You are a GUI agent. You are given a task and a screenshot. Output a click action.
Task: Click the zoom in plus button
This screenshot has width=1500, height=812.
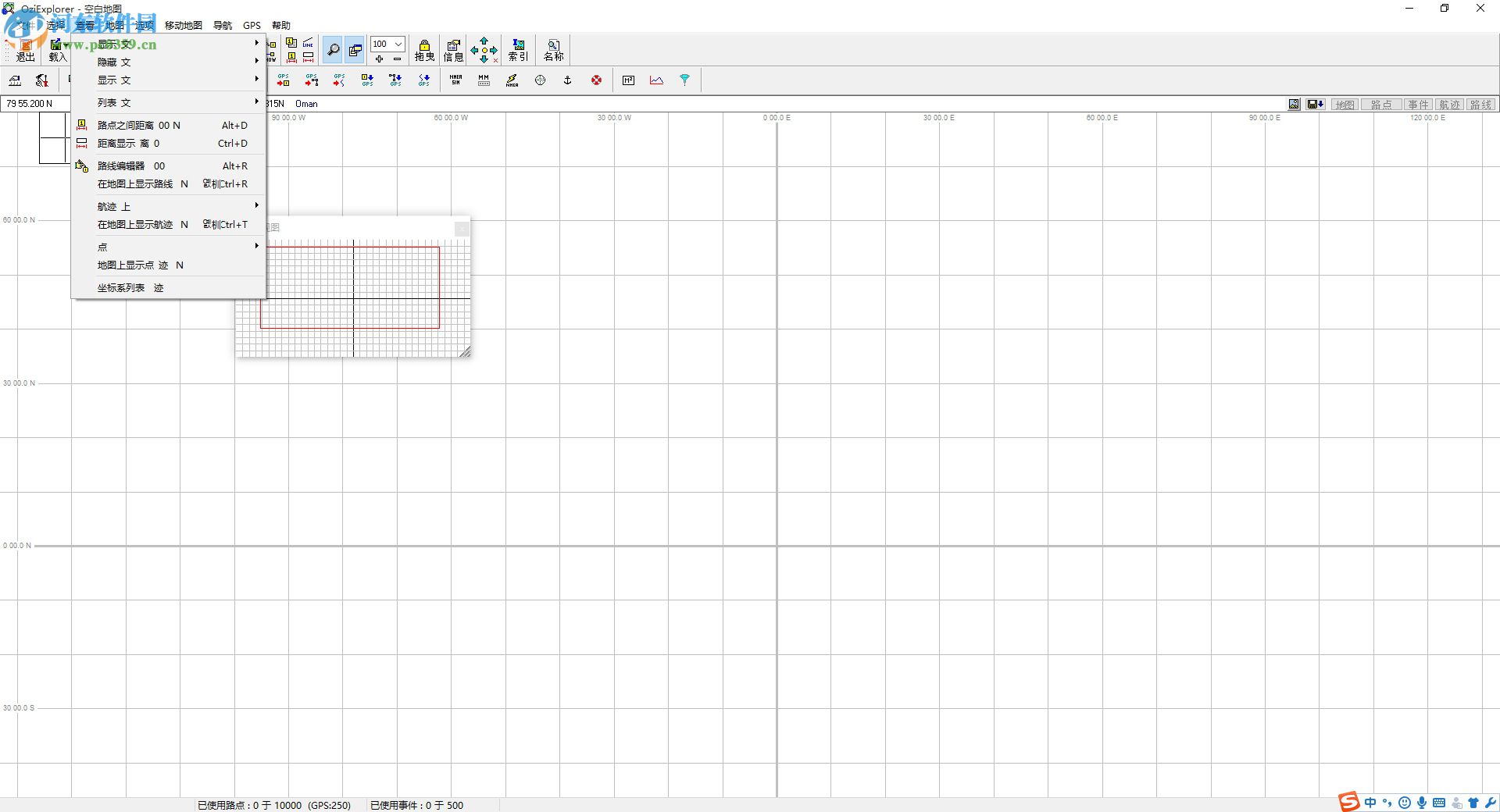[379, 59]
